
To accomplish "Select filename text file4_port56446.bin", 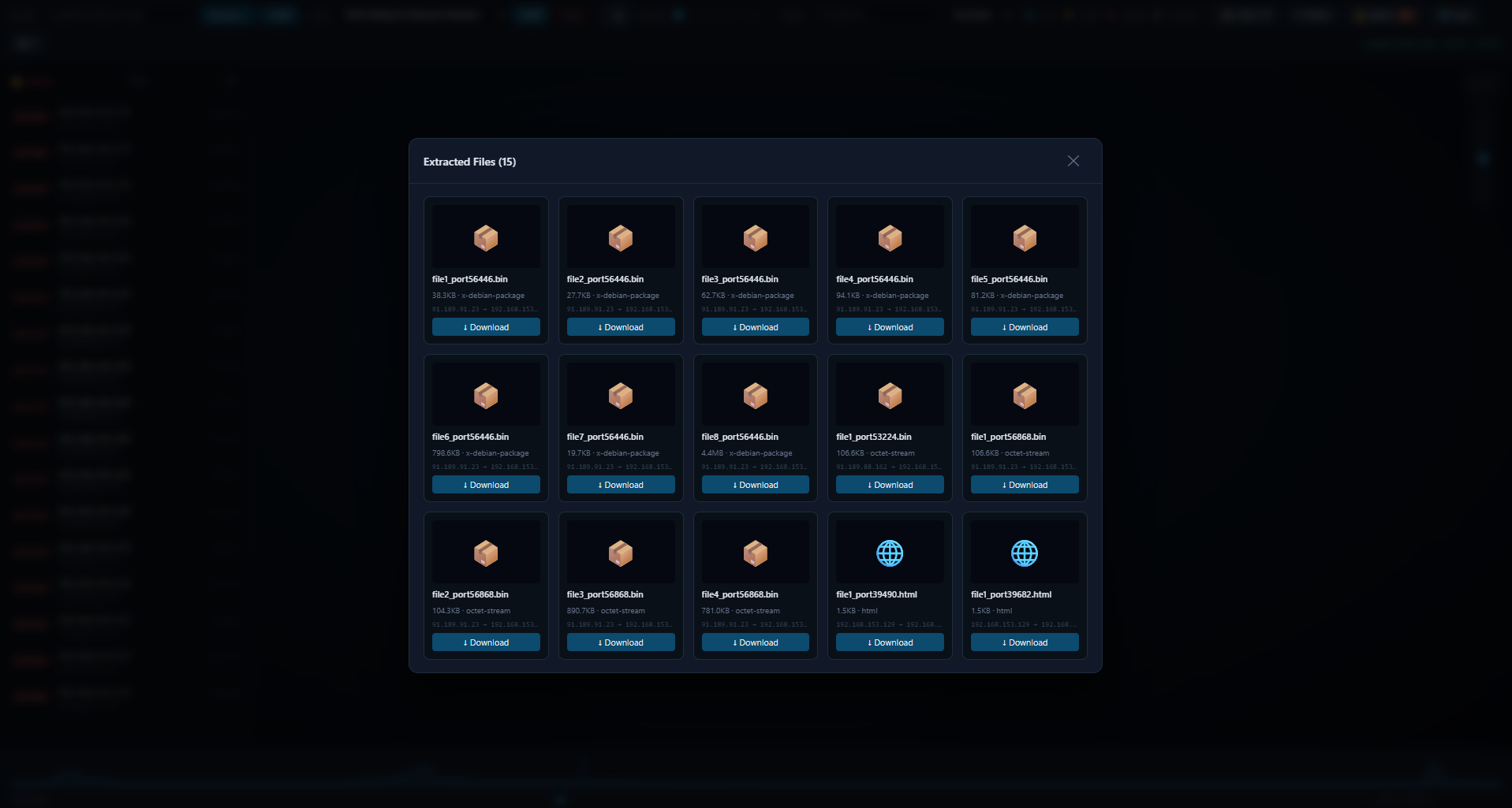I will click(875, 279).
